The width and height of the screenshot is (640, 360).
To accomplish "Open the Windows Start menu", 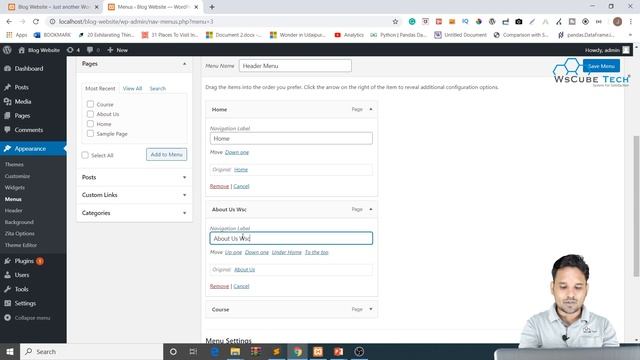I will click(10, 351).
